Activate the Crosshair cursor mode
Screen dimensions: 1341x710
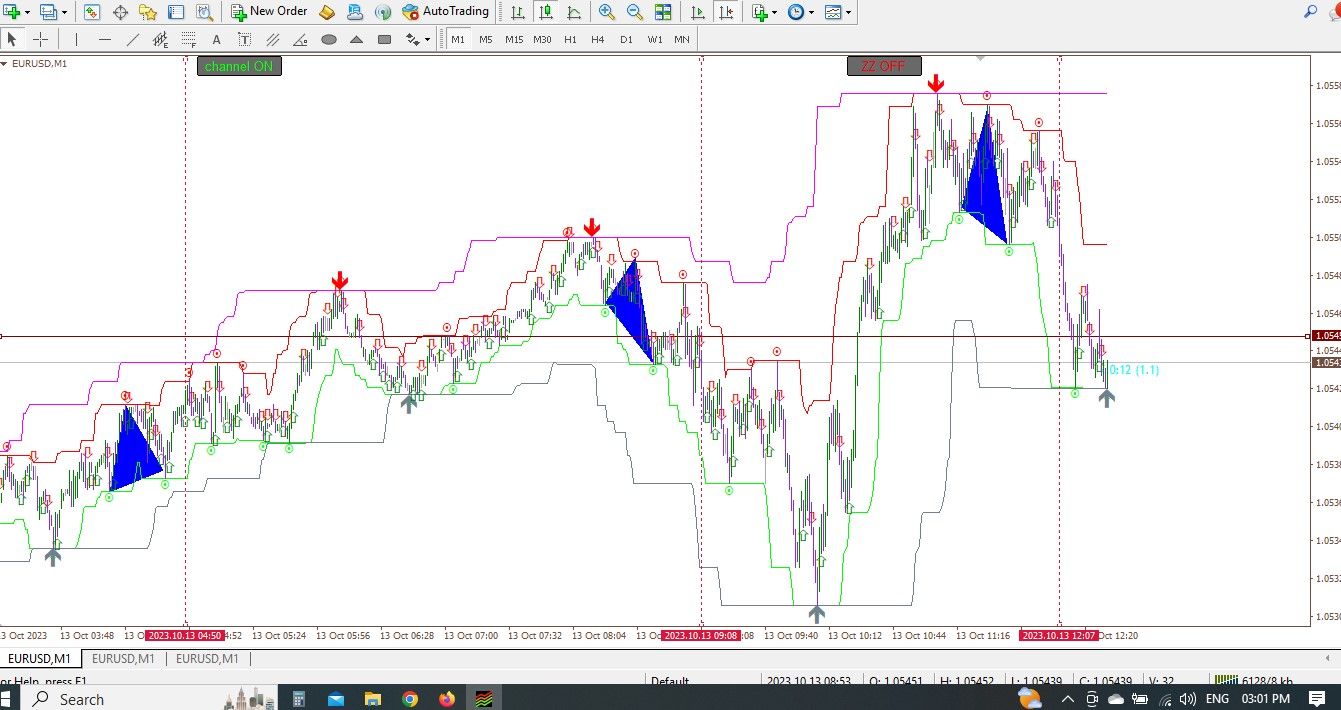coord(40,39)
